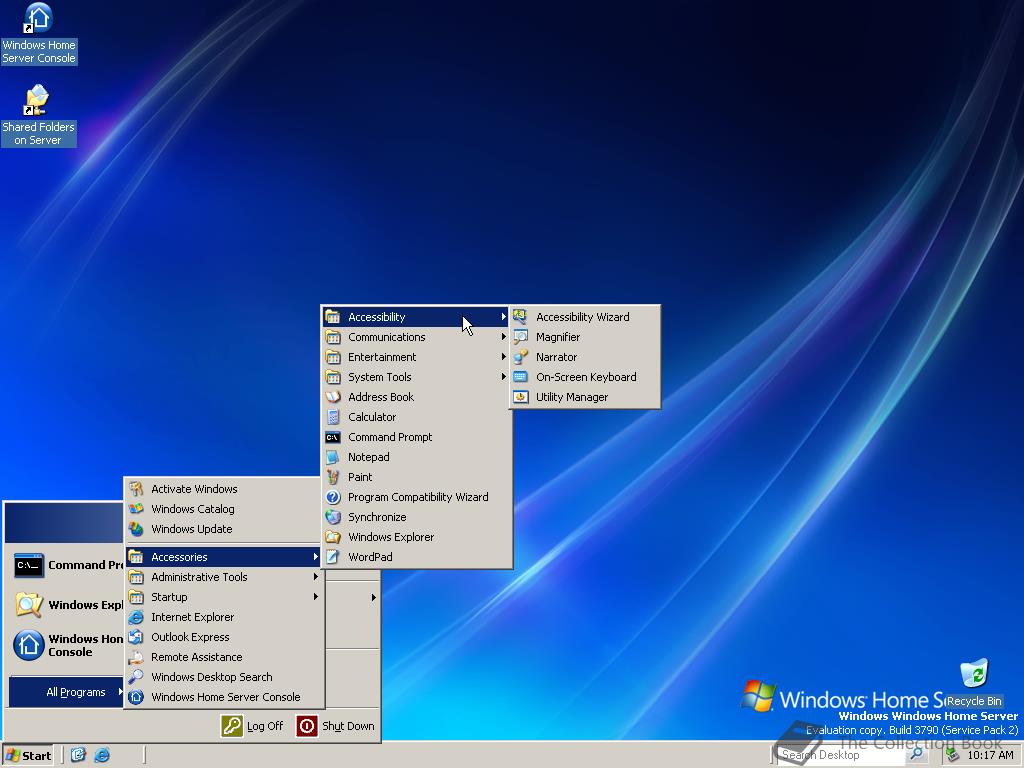Click the On-Screen Keyboard icon
Screen dimensions: 1024x768
click(520, 377)
